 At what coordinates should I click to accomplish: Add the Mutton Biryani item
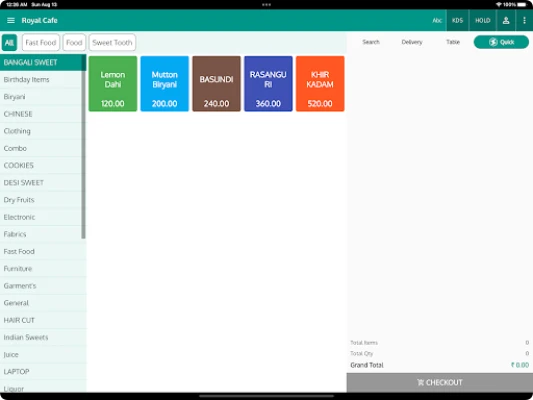[x=165, y=84]
